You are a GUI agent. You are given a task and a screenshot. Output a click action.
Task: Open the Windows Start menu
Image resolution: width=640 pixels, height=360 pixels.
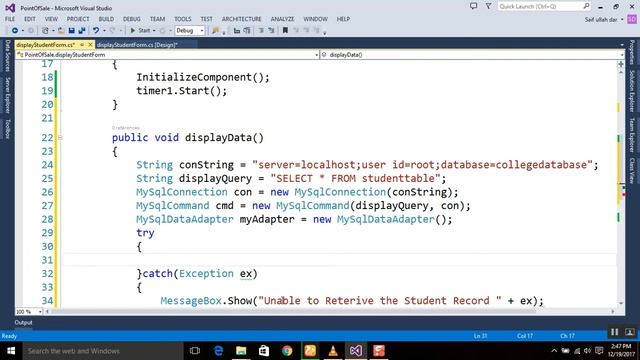[11, 351]
